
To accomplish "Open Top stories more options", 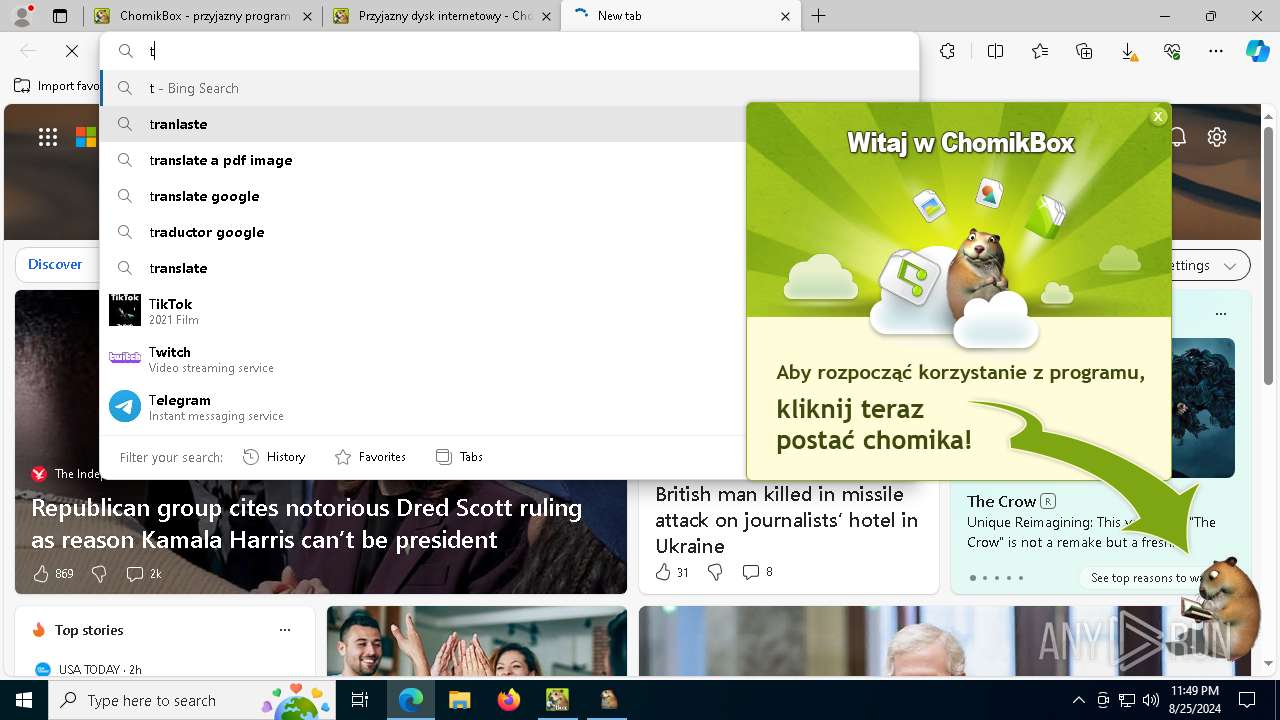I will pyautogui.click(x=285, y=630).
